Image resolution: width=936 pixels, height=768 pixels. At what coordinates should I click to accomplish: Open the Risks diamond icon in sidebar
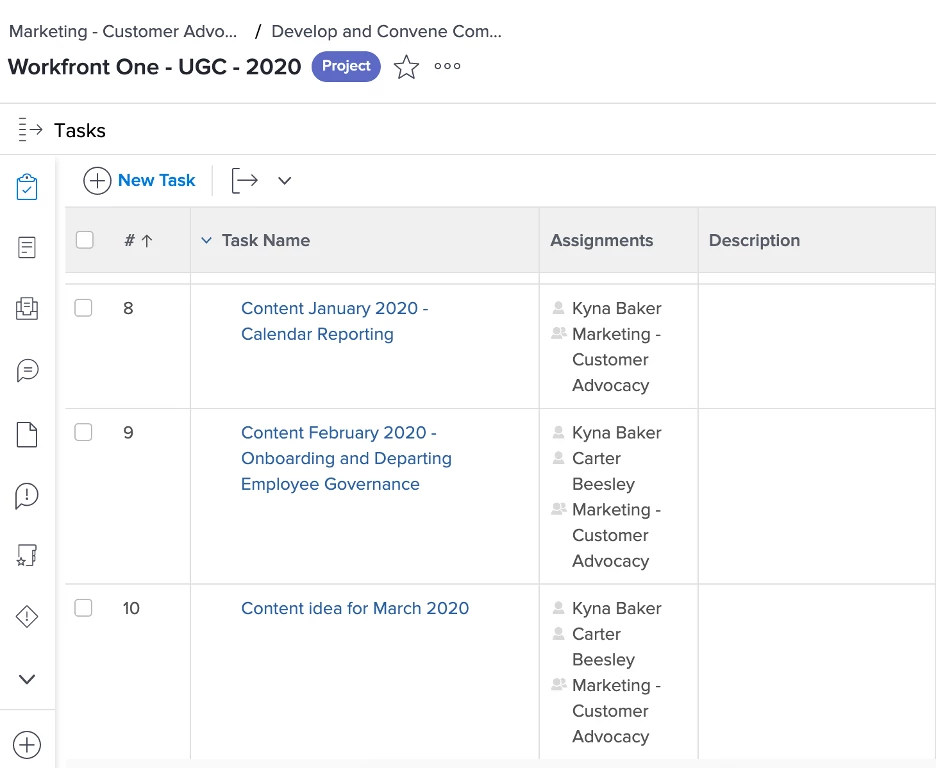coord(27,617)
